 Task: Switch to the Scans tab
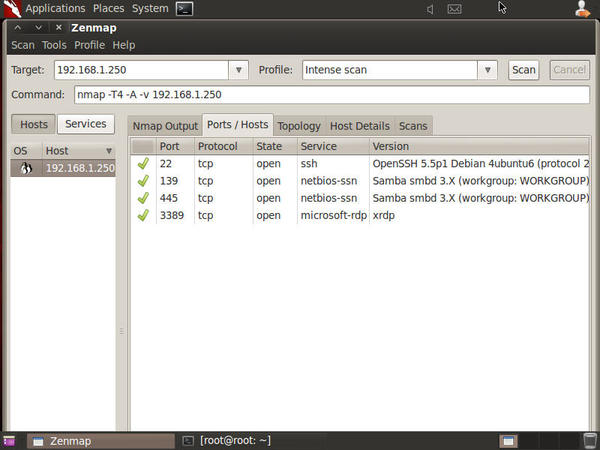413,126
